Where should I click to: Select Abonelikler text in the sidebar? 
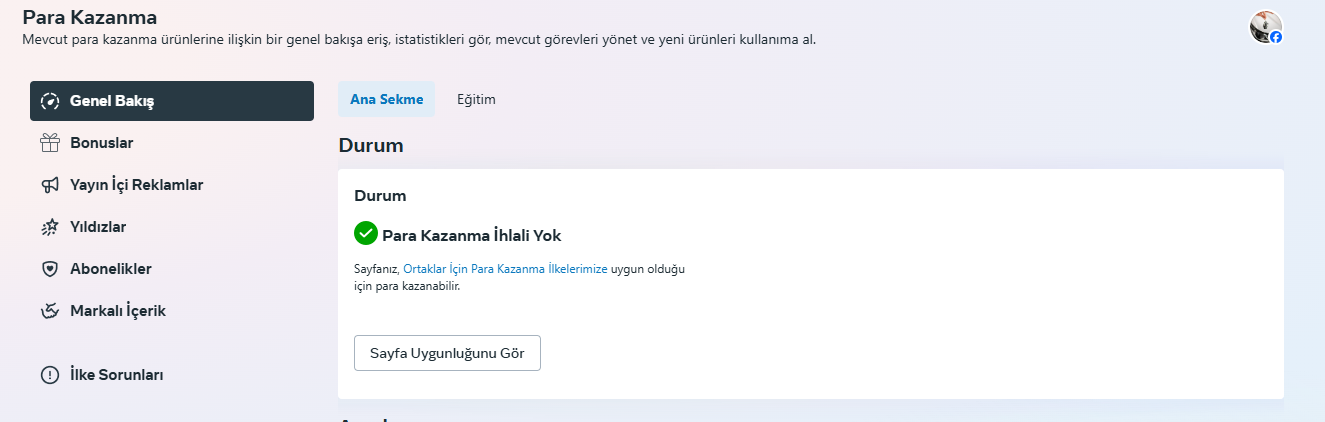tap(110, 269)
